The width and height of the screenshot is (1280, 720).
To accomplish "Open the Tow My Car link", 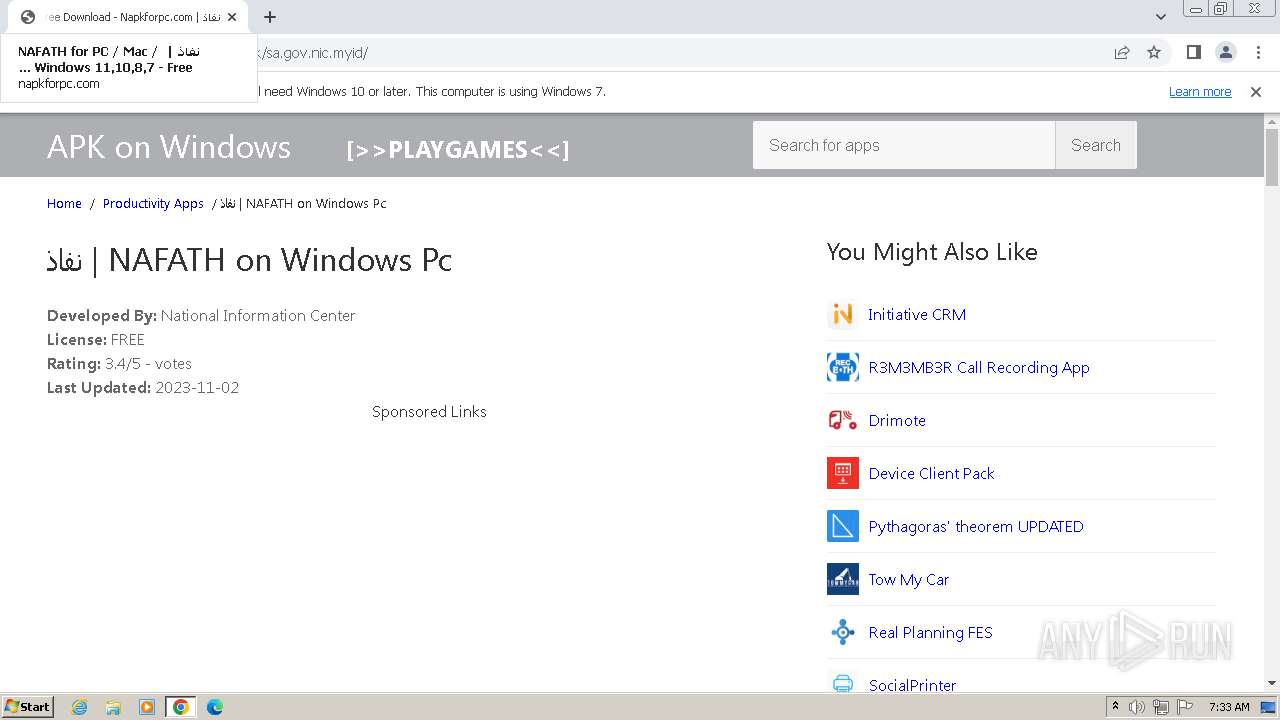I will point(909,579).
